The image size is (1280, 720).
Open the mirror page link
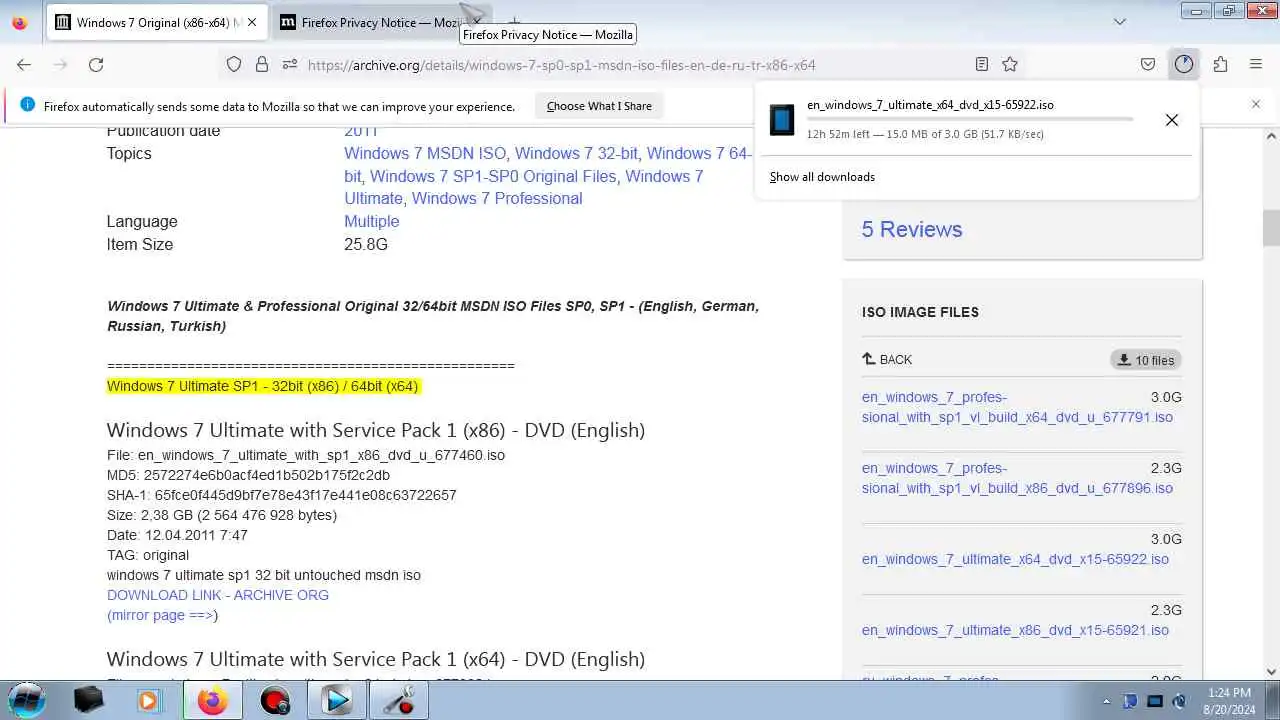160,615
